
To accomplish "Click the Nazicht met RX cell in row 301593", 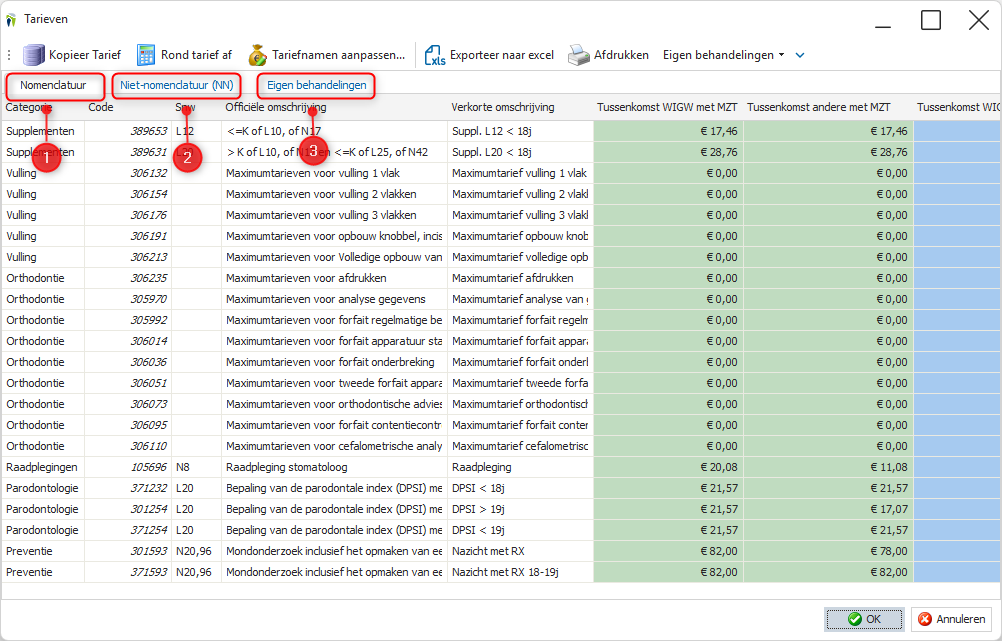I will pos(521,551).
